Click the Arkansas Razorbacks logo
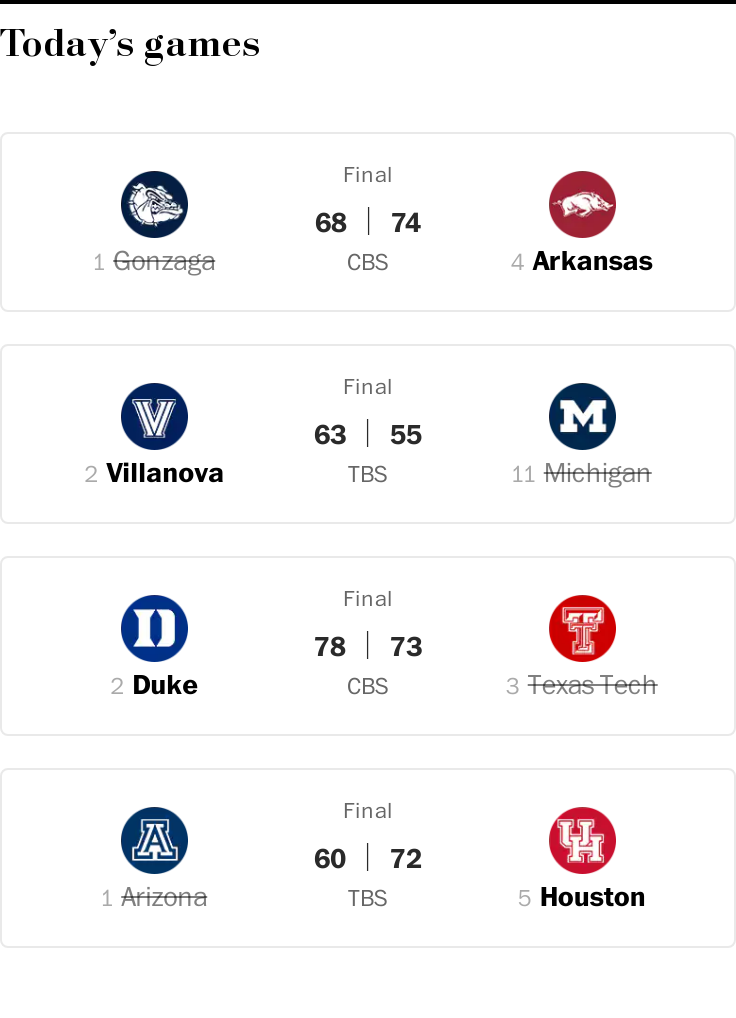The height and width of the screenshot is (1018, 736). [582, 204]
